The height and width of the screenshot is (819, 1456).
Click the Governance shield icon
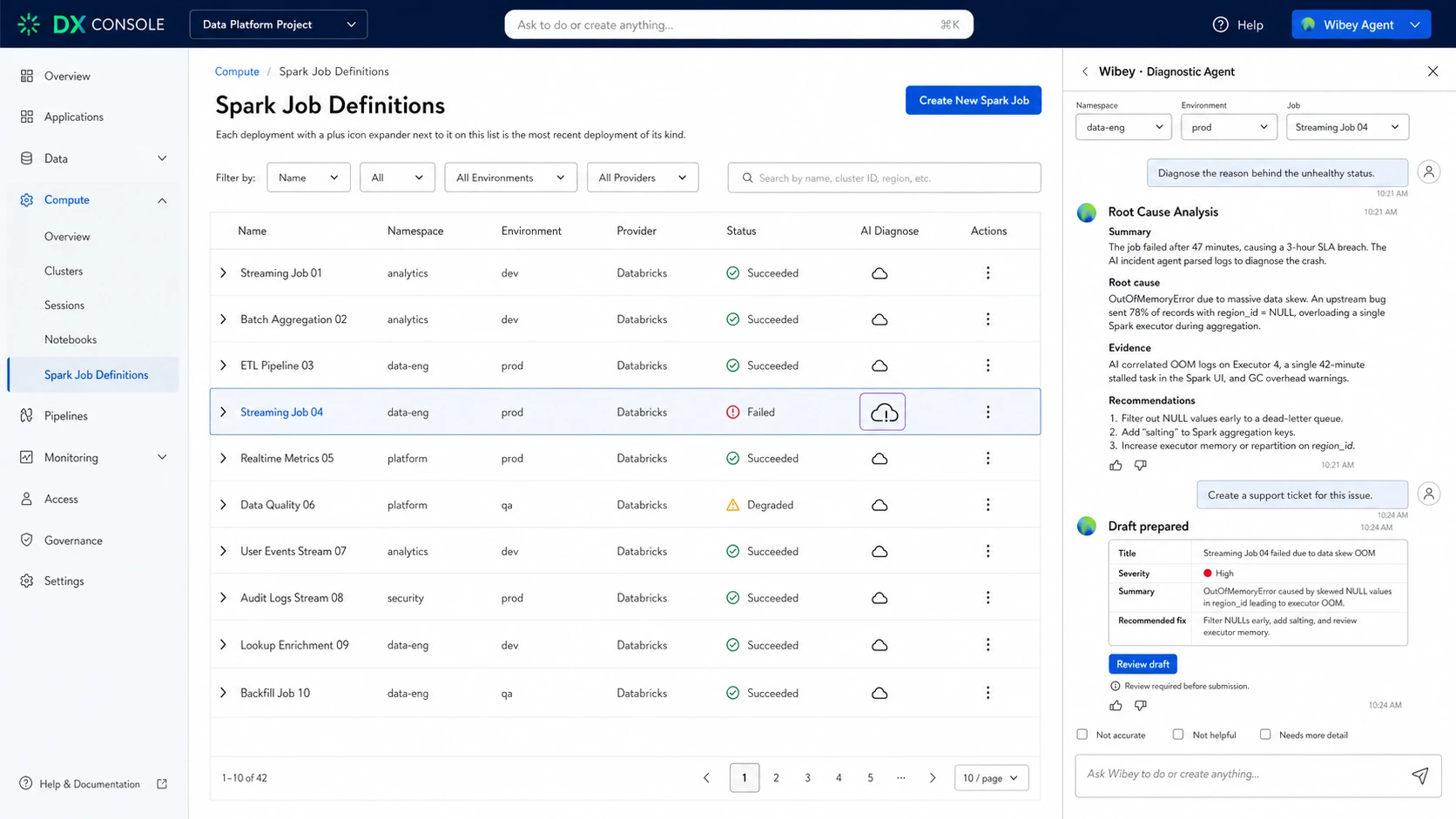click(x=27, y=540)
